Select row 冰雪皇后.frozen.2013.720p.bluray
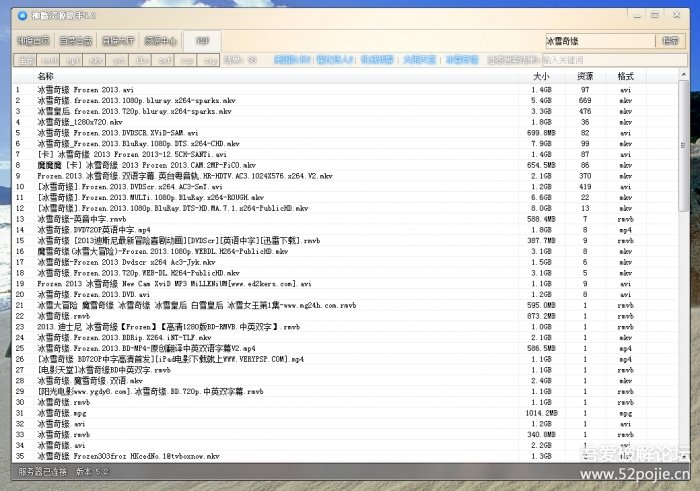Screen dimensions: 700x491 (345, 111)
